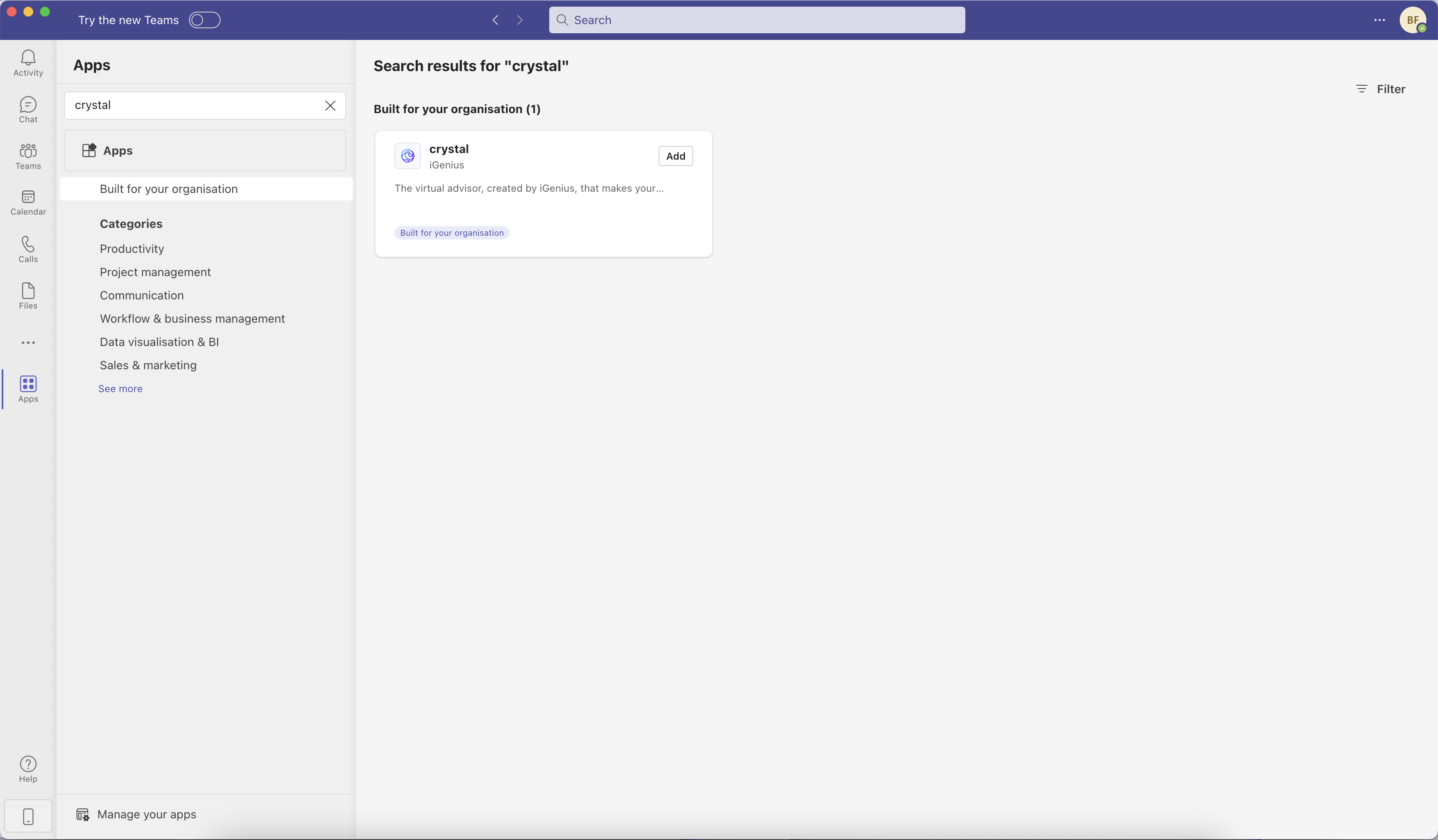Screen dimensions: 1438x840
Task: Select Built for your organisation item
Action: 169,189
